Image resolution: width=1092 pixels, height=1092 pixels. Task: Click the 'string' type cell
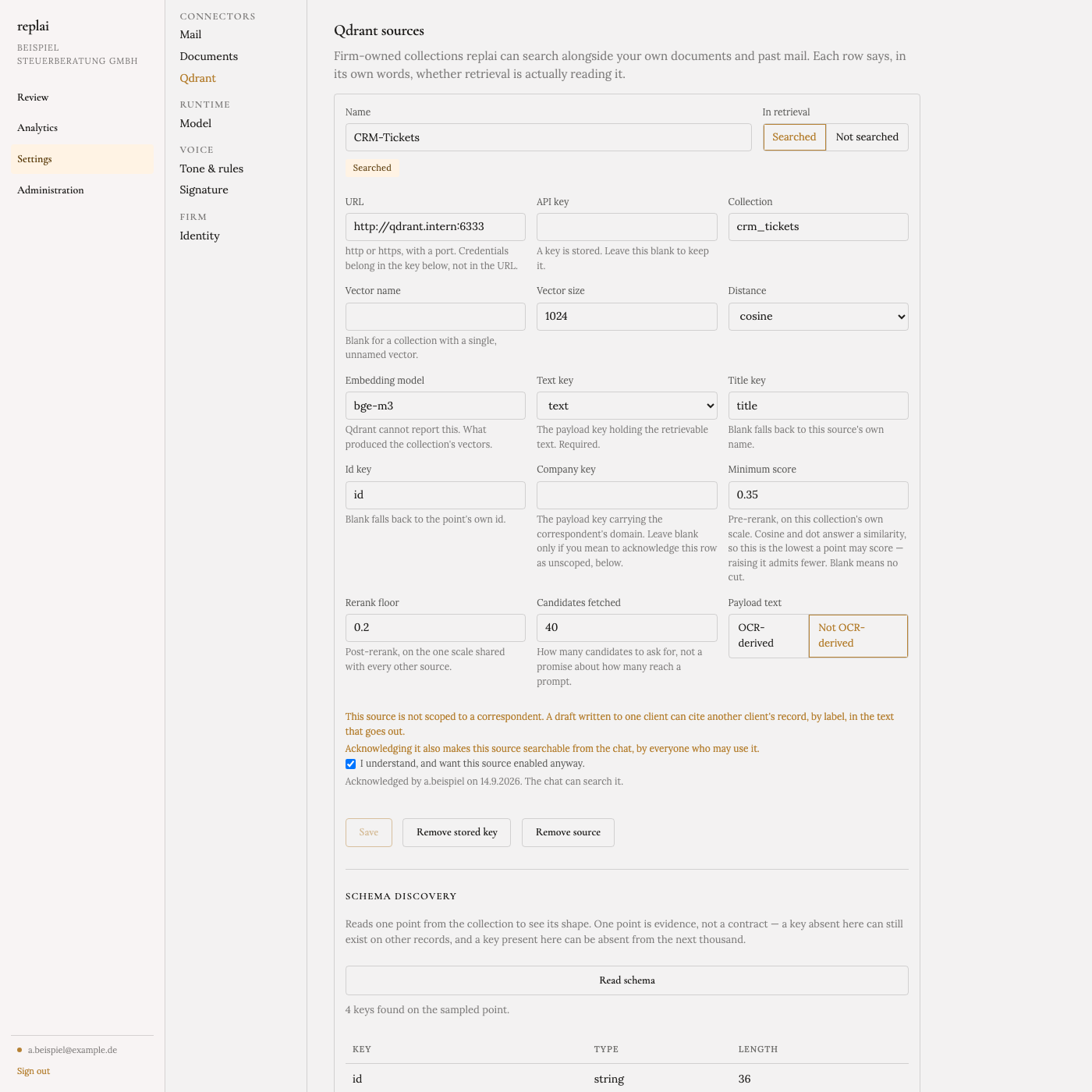[x=609, y=1079]
